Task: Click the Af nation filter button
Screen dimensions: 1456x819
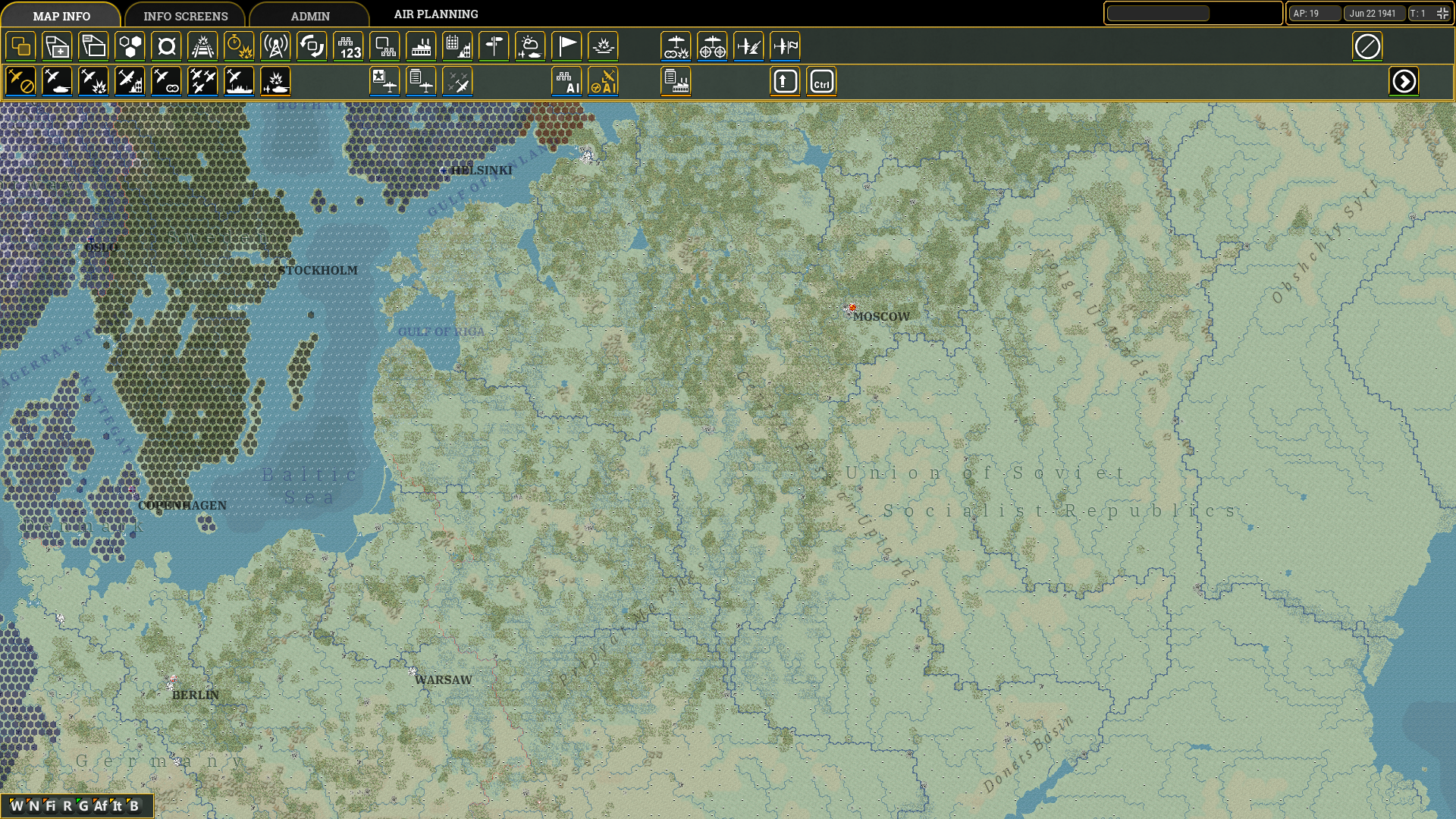Action: pos(100,805)
